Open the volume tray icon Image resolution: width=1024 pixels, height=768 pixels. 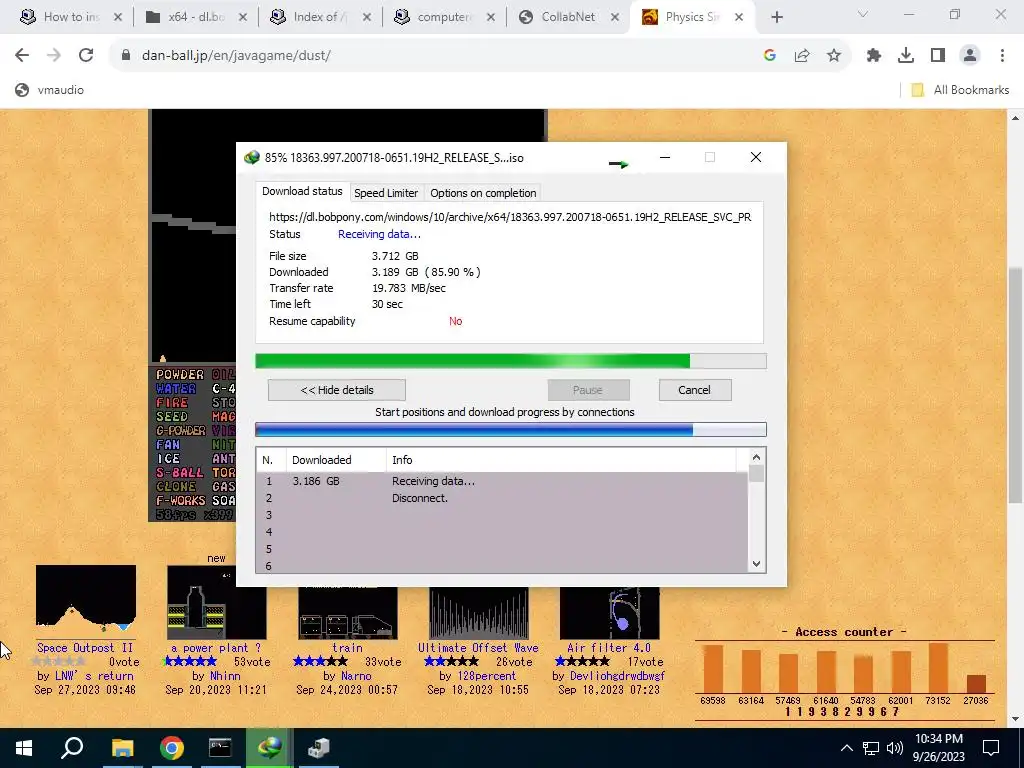895,748
